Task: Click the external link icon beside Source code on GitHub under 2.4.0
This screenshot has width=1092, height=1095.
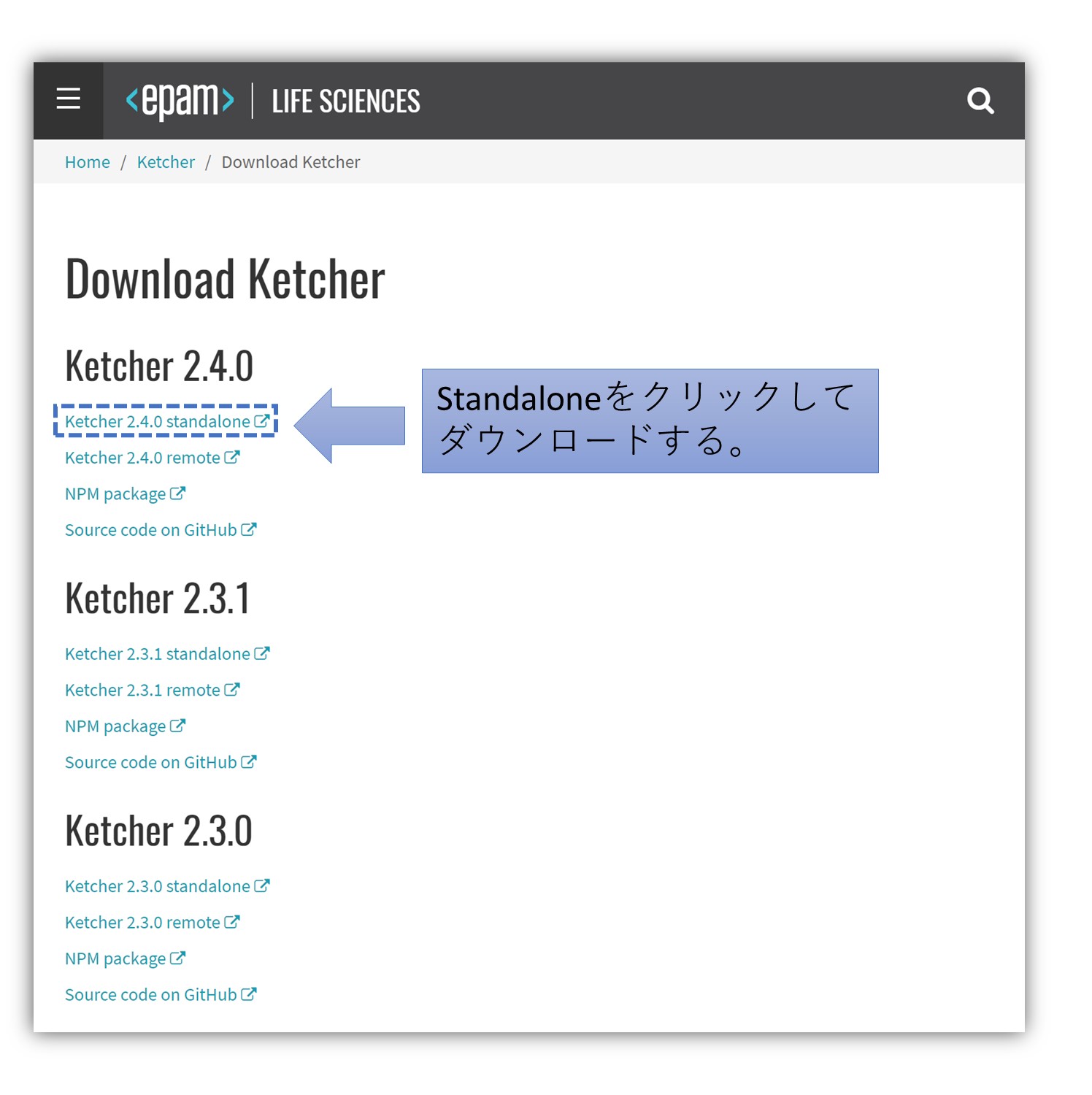Action: (x=250, y=529)
